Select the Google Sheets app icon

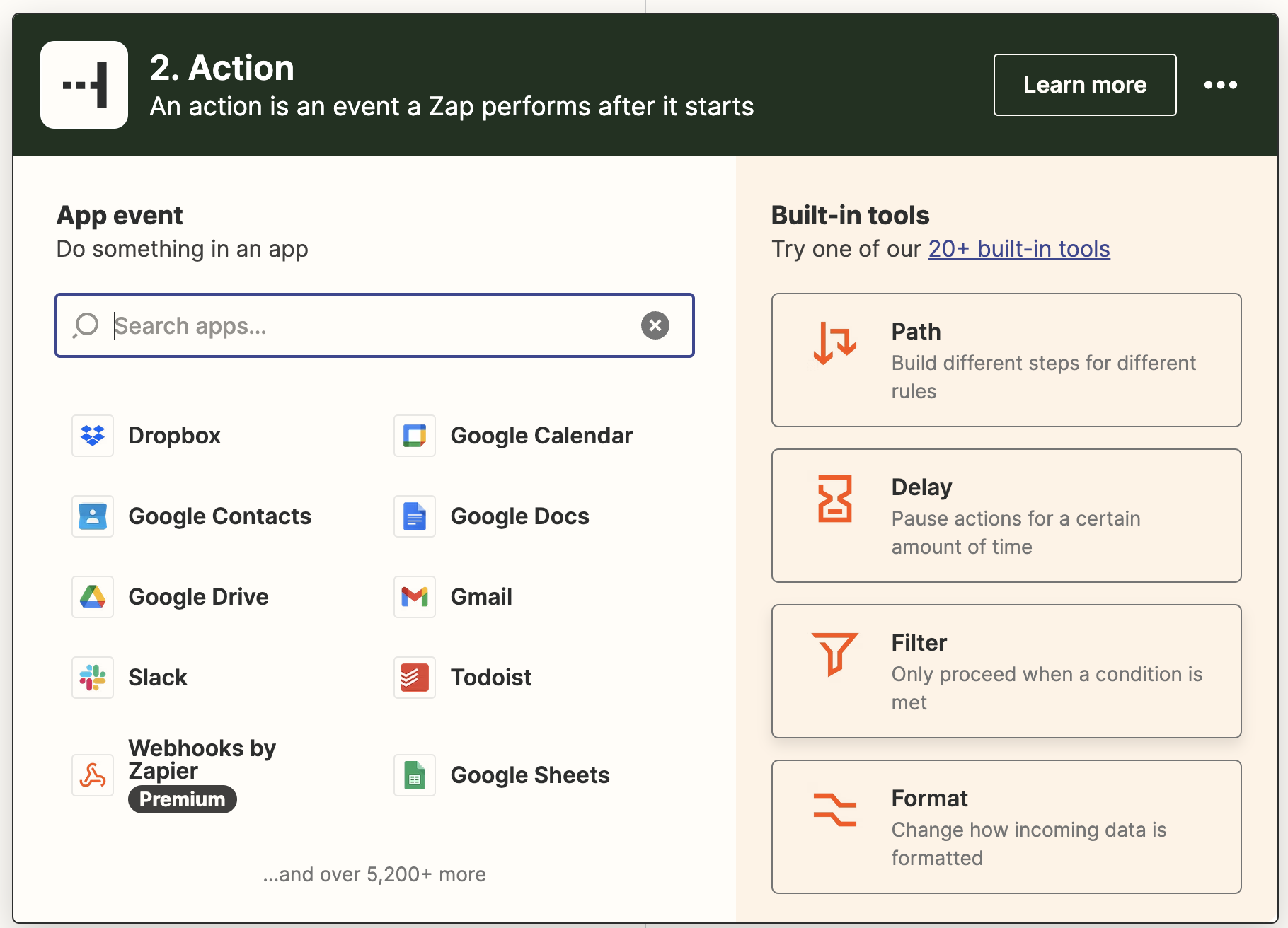(x=415, y=775)
